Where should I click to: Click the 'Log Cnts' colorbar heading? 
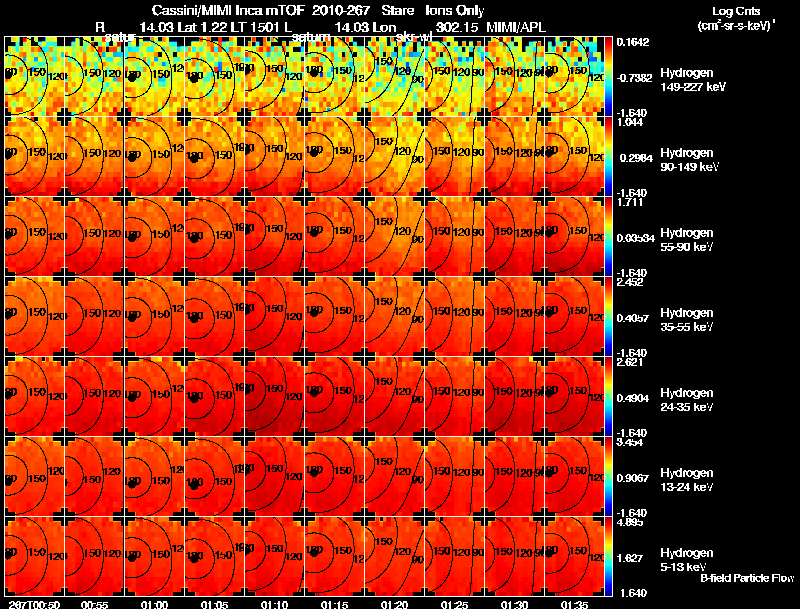click(736, 11)
